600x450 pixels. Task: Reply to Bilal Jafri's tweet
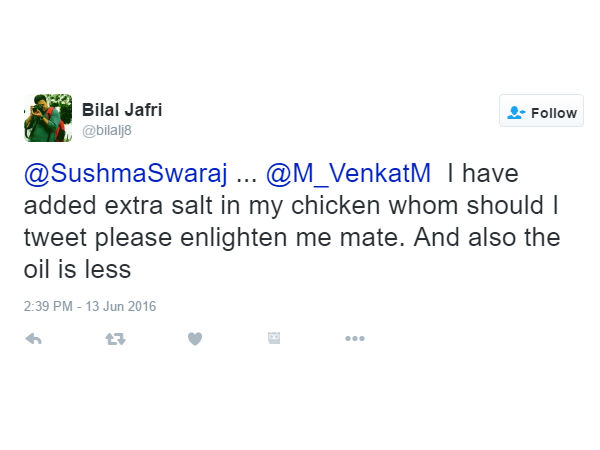33,339
